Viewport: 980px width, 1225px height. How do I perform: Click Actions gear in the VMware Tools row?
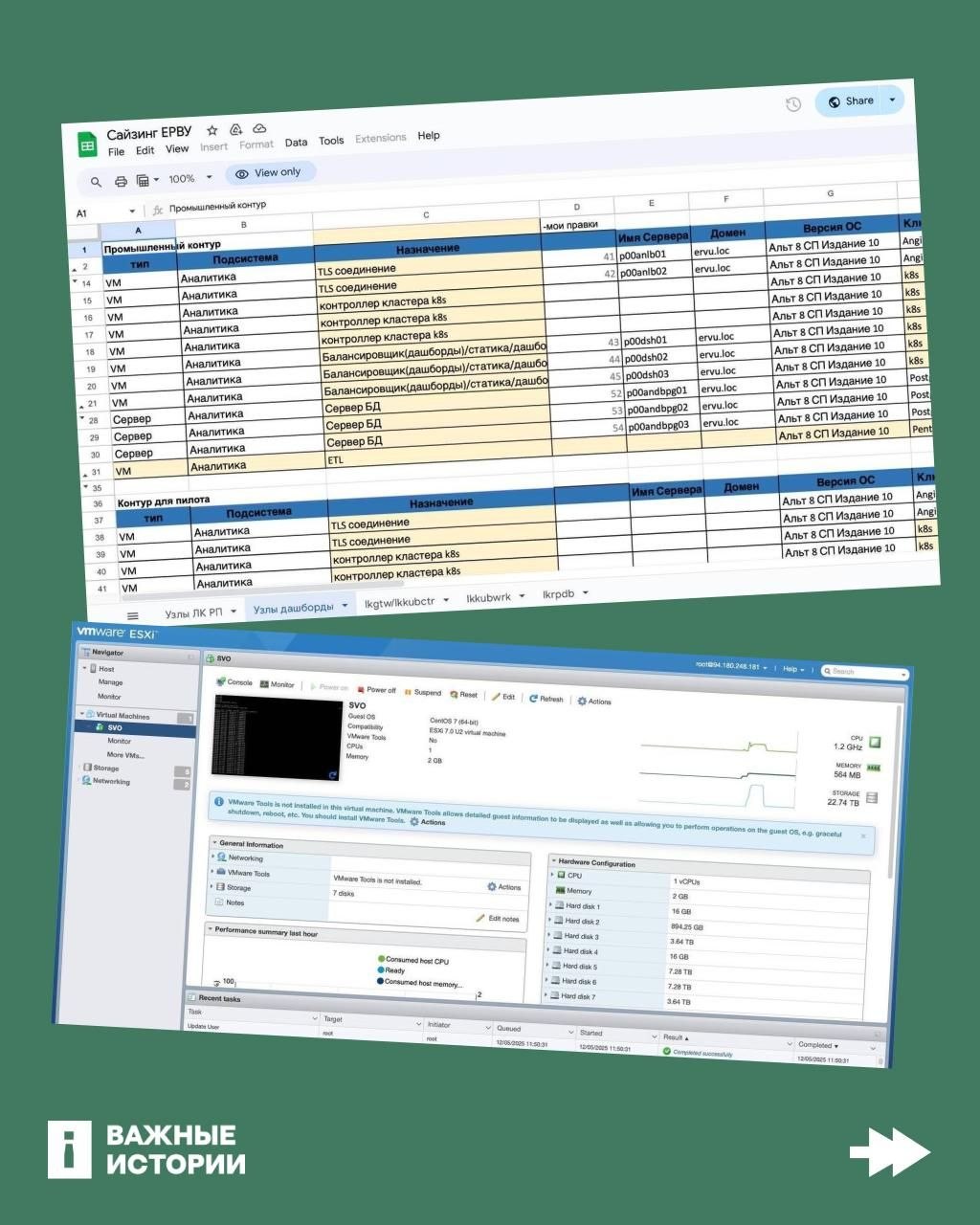pos(504,887)
